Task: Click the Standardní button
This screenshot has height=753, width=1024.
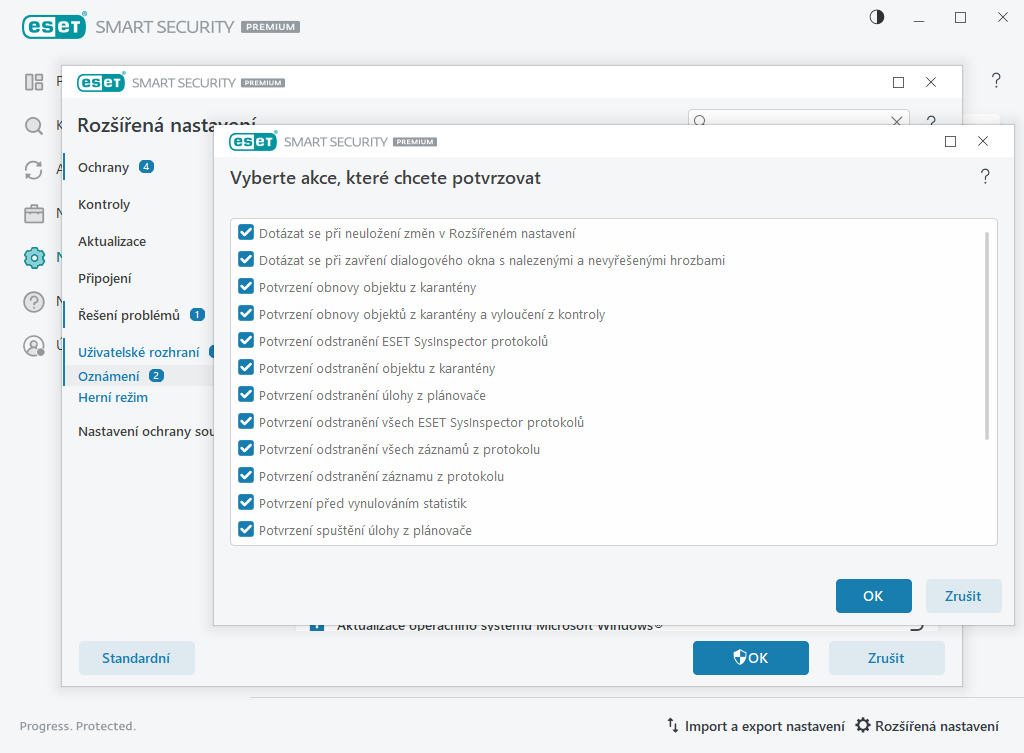Action: 136,658
